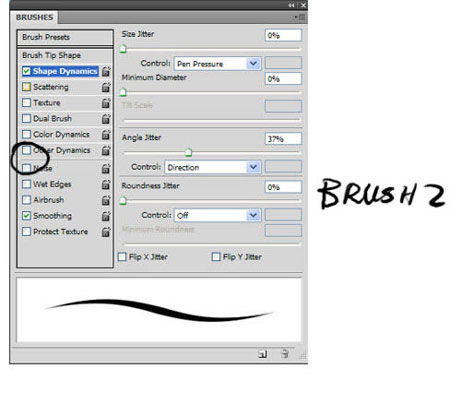This screenshot has height=404, width=450.
Task: Collapse panel with double-arrow icon
Action: click(x=292, y=5)
